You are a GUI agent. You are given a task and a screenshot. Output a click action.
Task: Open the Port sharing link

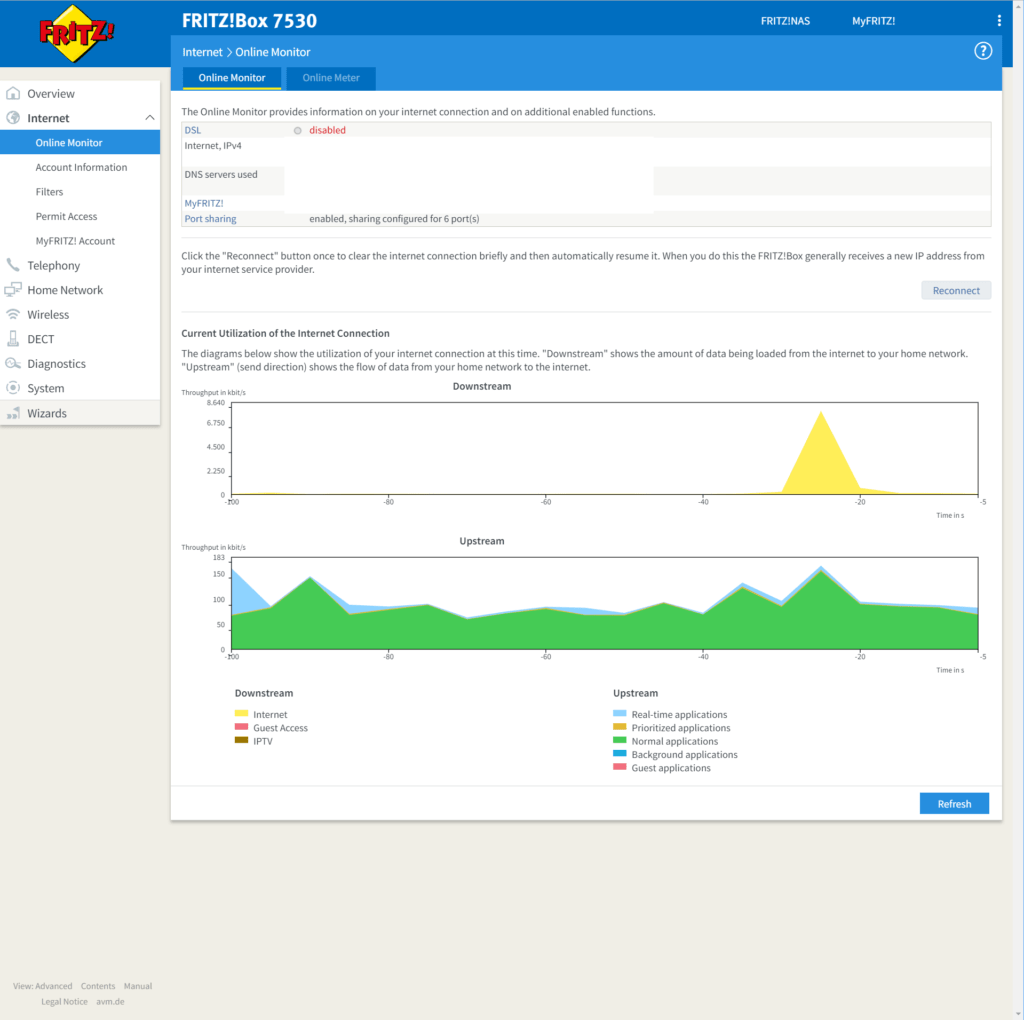point(210,218)
